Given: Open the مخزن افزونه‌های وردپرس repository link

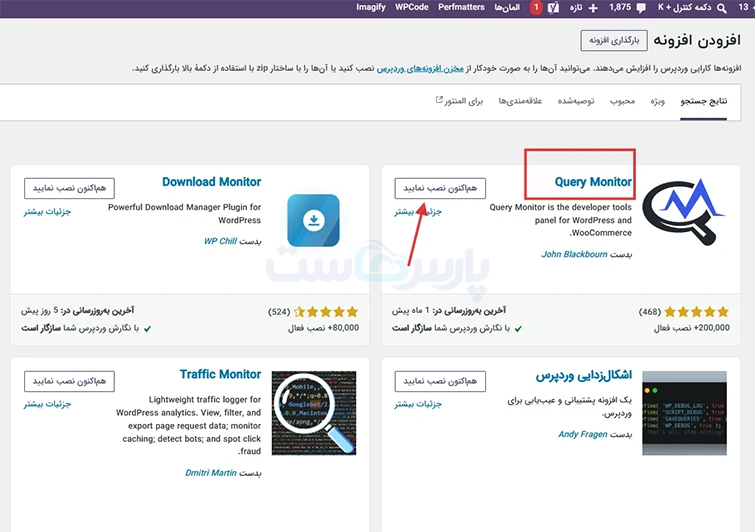Looking at the screenshot, I should (x=420, y=68).
